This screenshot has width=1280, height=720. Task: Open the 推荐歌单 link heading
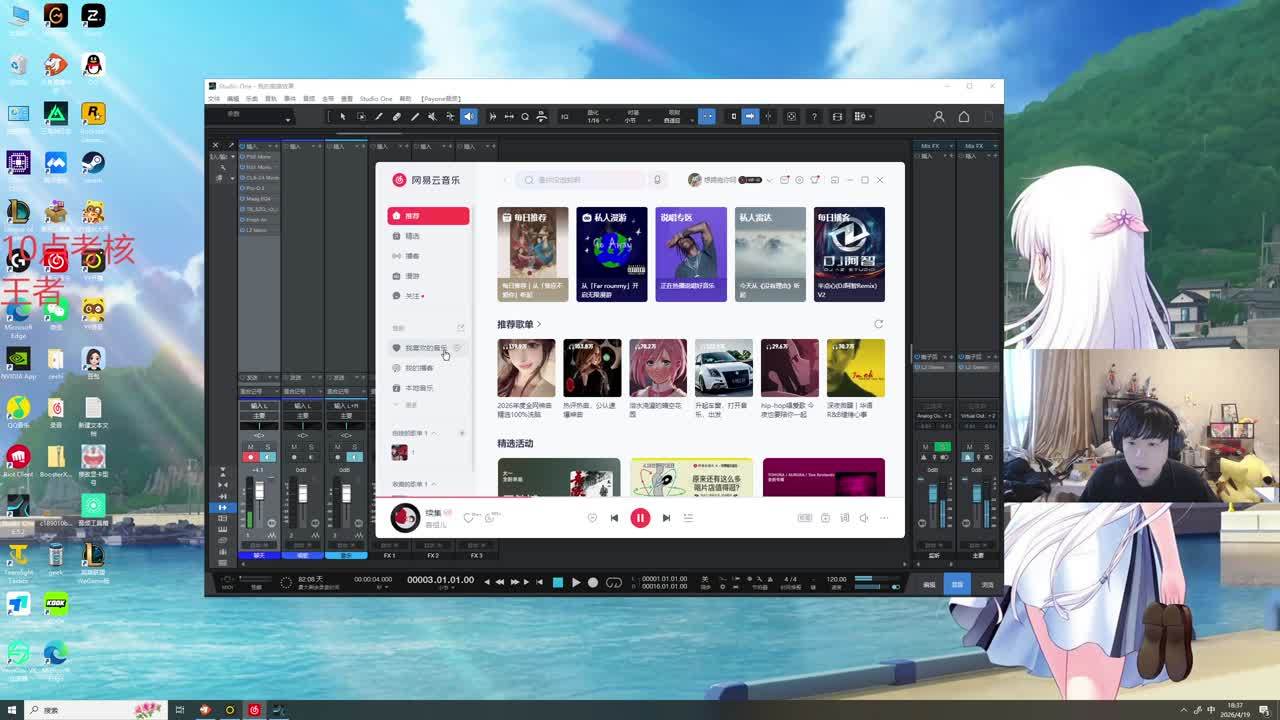coord(518,324)
